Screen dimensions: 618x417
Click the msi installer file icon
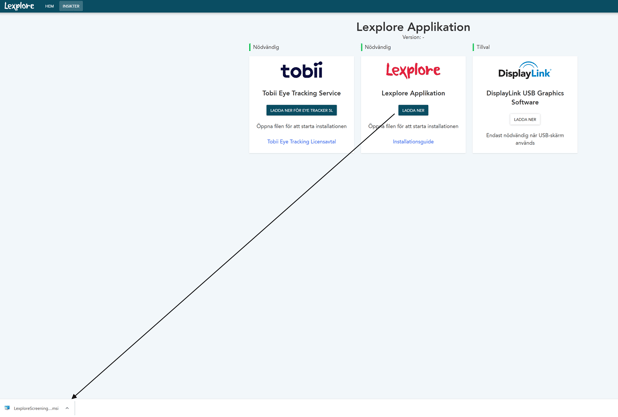coord(7,408)
